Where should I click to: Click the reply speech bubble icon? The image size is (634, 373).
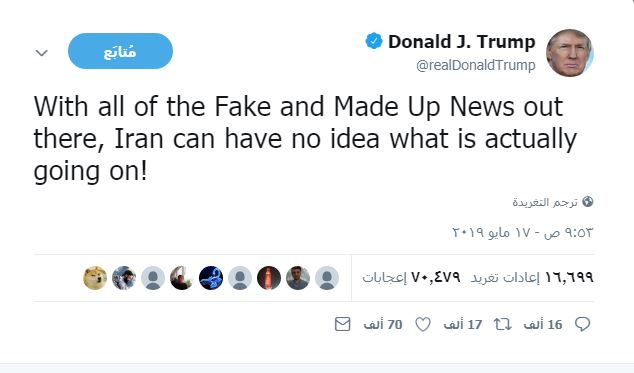(x=583, y=324)
